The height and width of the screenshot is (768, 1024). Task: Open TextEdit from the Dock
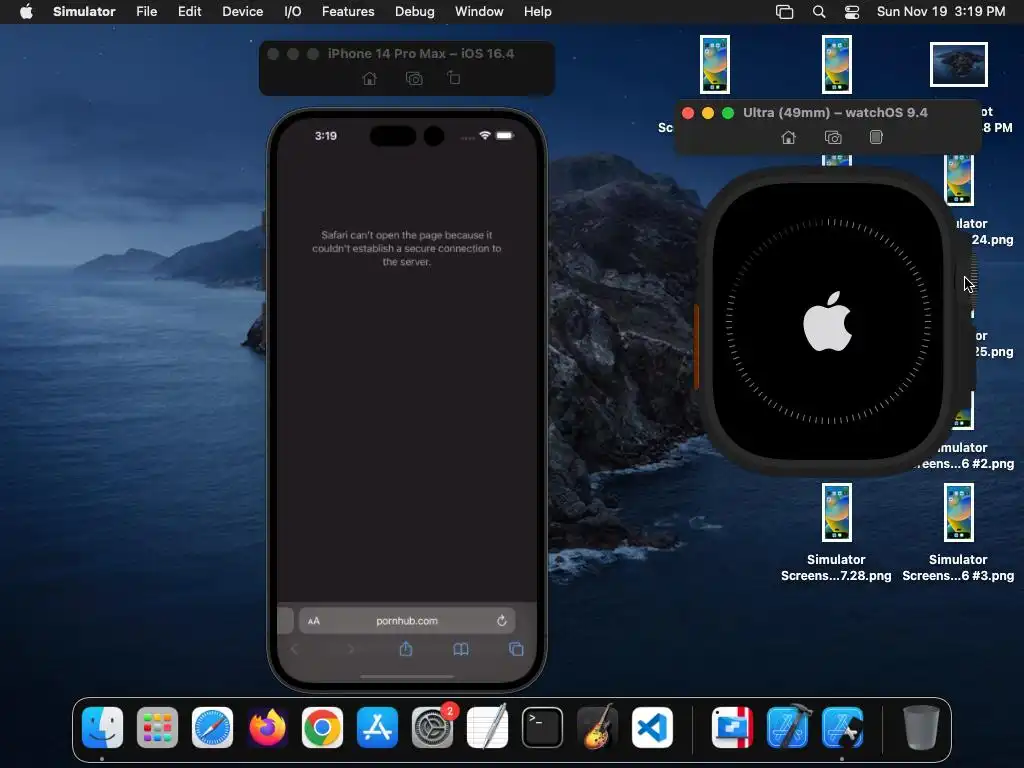click(487, 727)
